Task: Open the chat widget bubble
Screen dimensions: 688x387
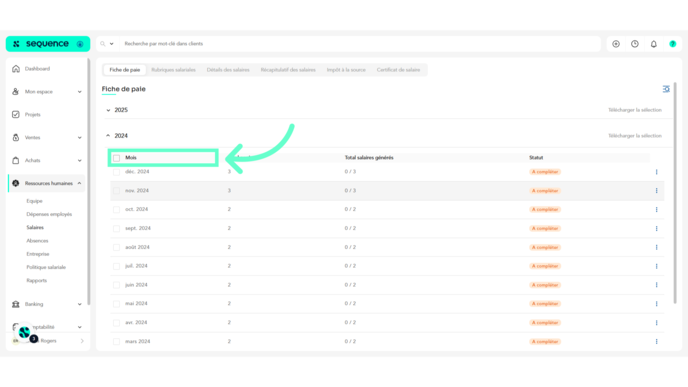Action: tap(25, 332)
